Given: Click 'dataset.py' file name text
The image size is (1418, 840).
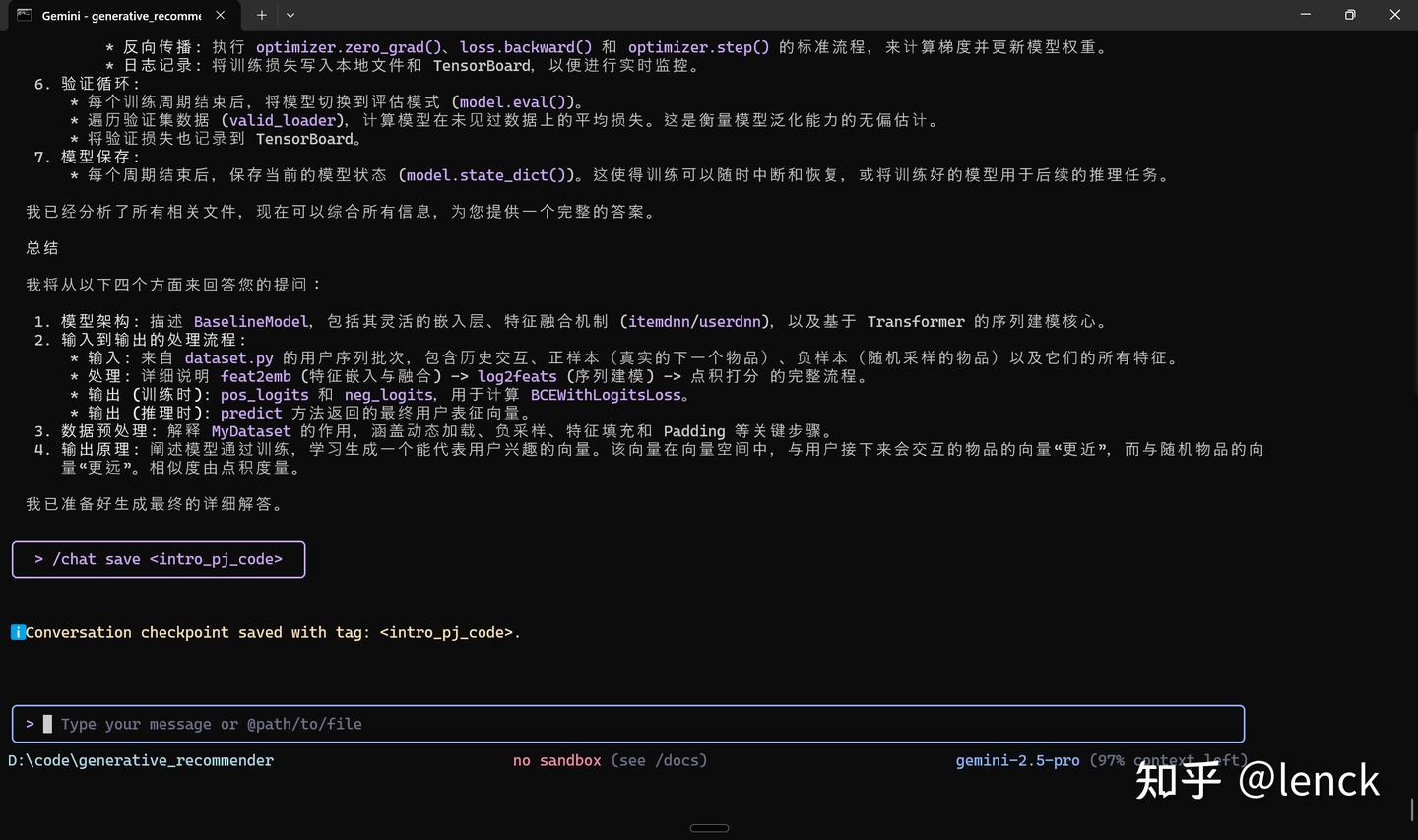Looking at the screenshot, I should tap(228, 358).
